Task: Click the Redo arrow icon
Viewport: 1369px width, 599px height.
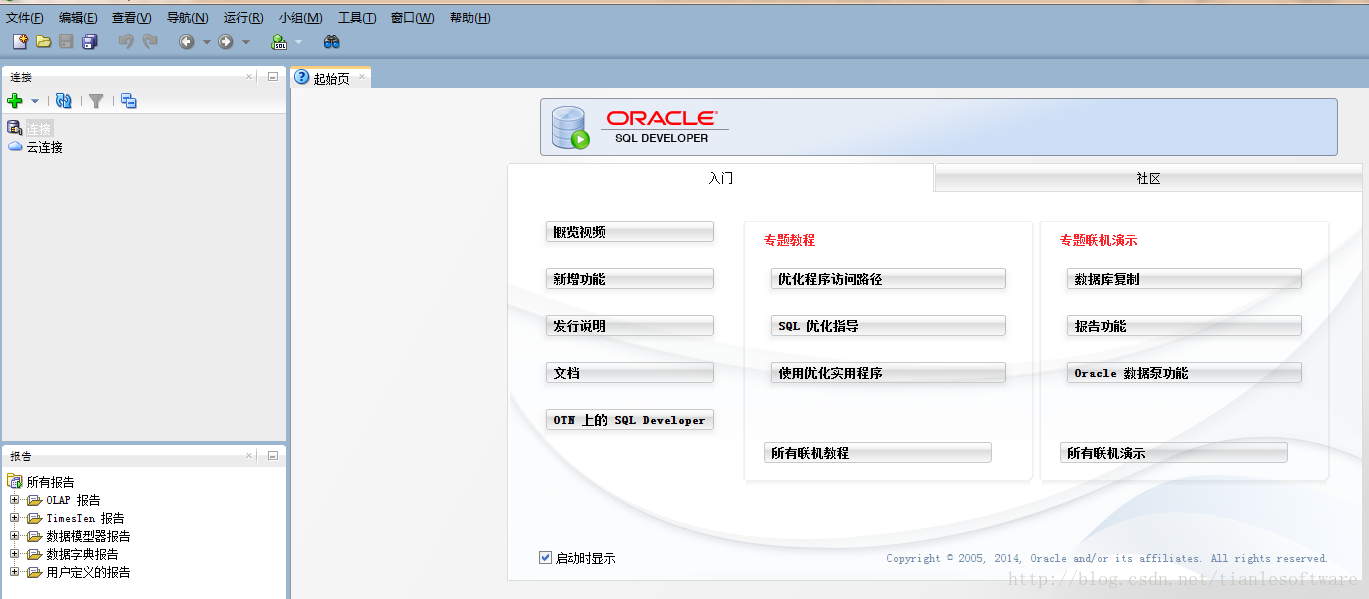Action: [x=150, y=41]
